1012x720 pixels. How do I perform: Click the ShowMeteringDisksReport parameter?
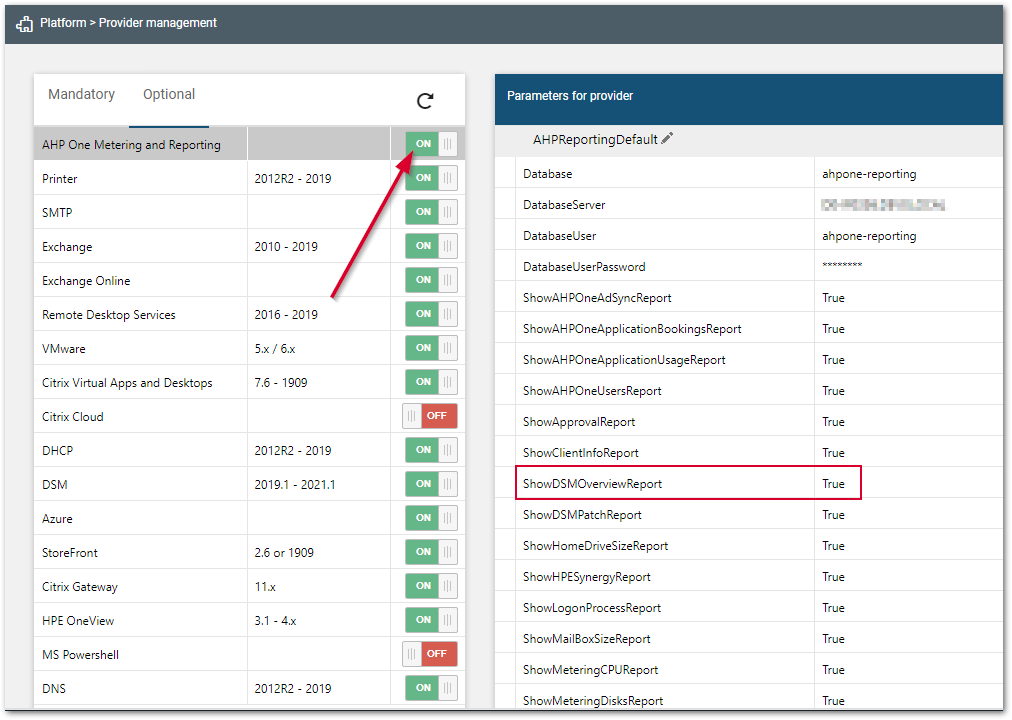tap(593, 701)
